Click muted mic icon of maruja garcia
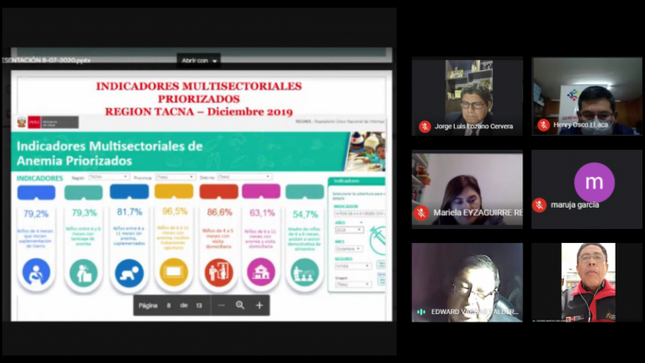 point(539,205)
